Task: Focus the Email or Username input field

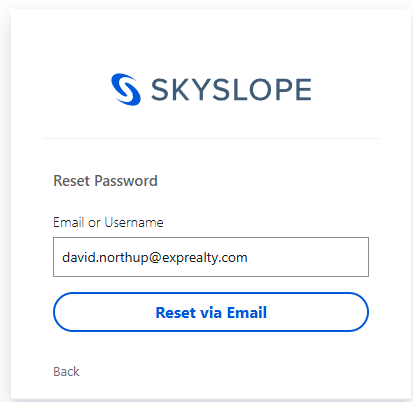Action: pyautogui.click(x=211, y=257)
